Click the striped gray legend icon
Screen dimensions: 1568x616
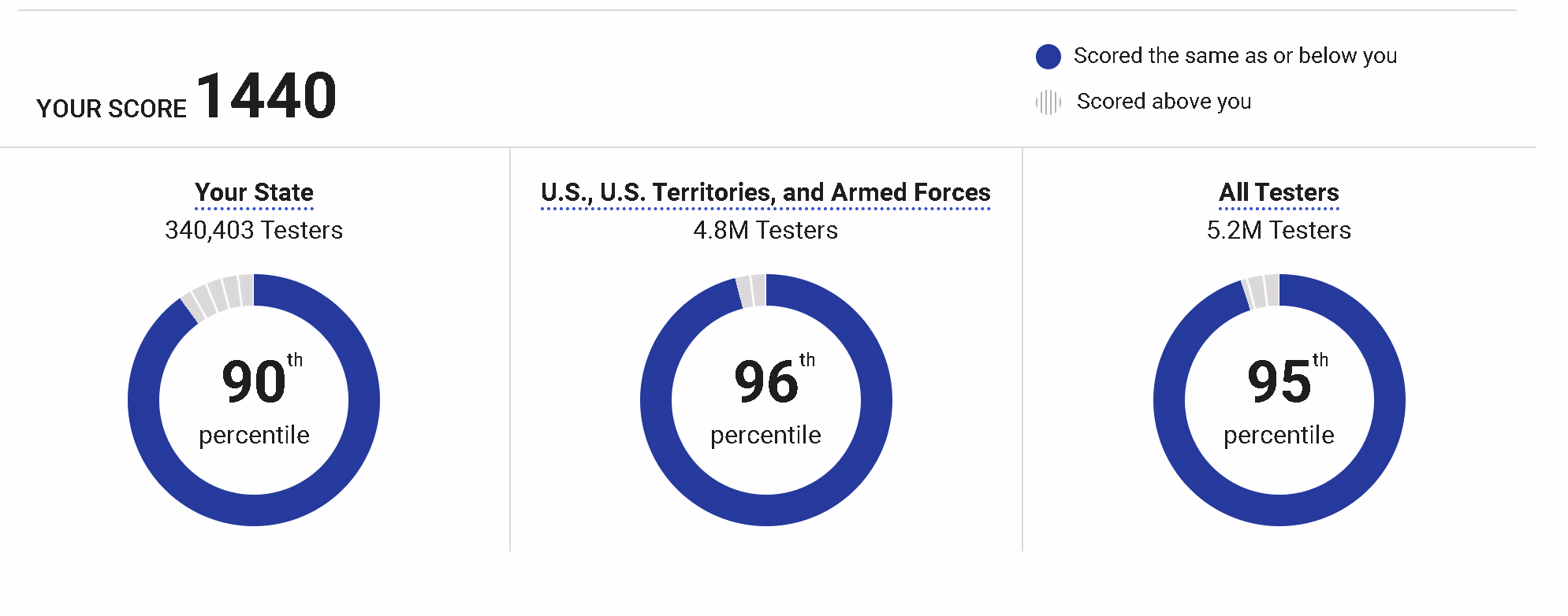pos(1048,102)
